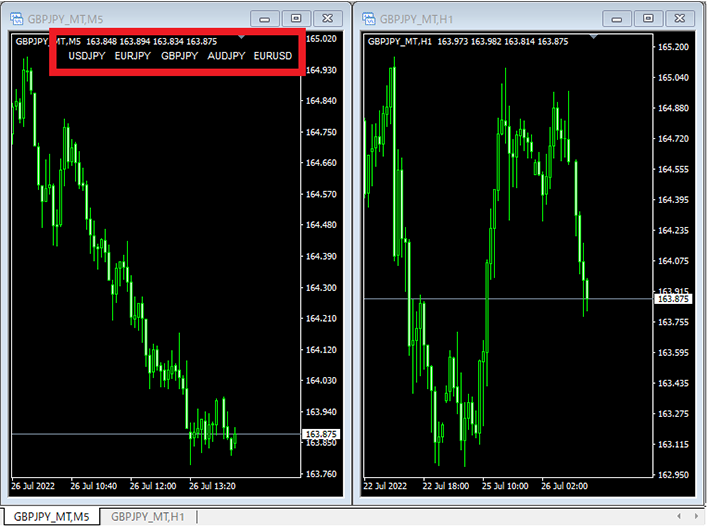
Task: Click the 164.840 price level on the M5 scale
Action: click(x=321, y=101)
